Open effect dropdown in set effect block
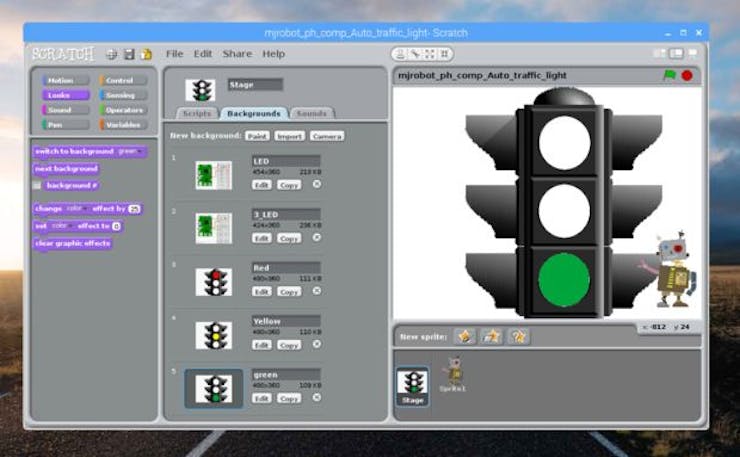This screenshot has width=740, height=457. 60,226
